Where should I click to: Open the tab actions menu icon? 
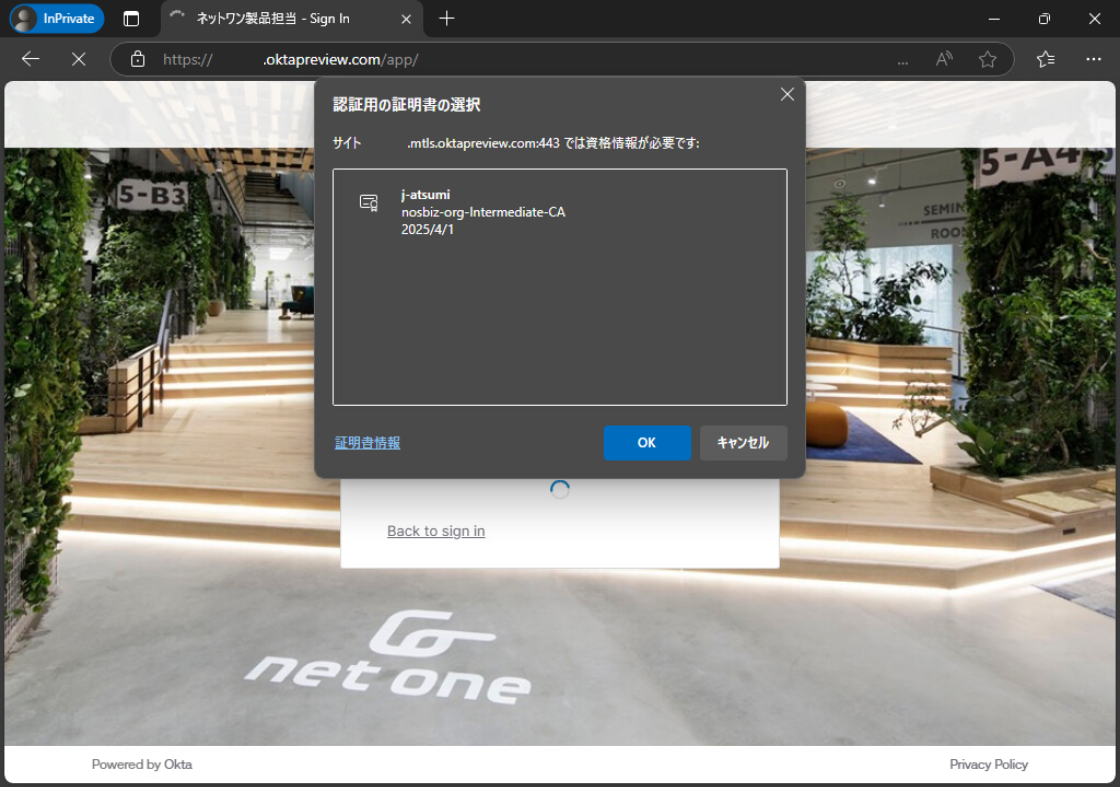click(x=131, y=19)
